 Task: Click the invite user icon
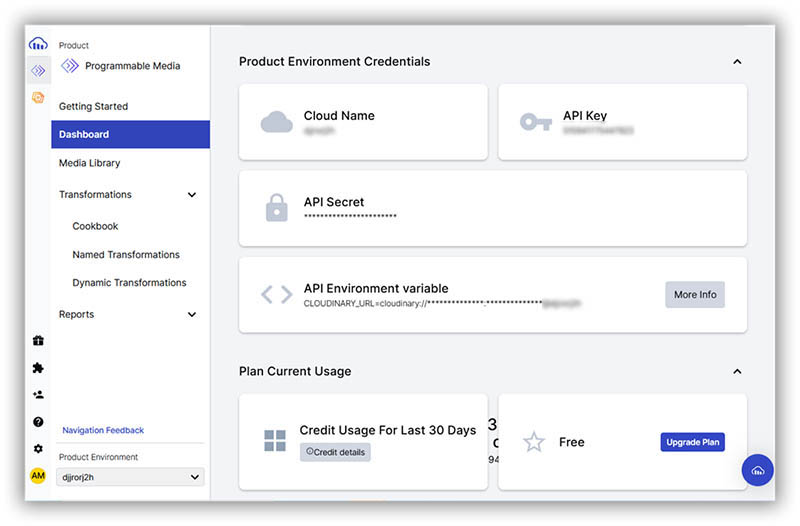[38, 394]
